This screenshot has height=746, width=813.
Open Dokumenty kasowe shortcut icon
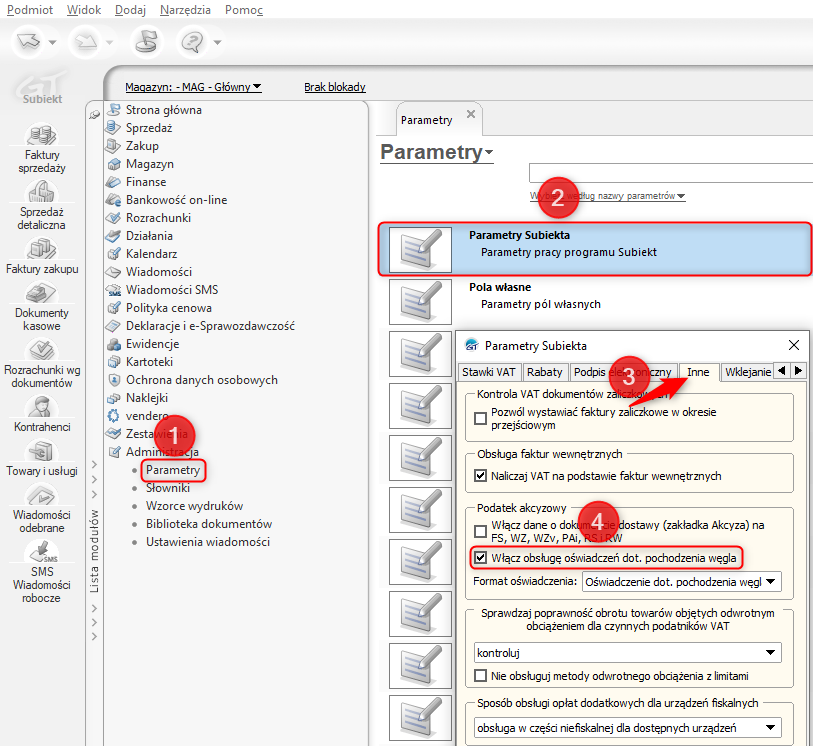(41, 293)
